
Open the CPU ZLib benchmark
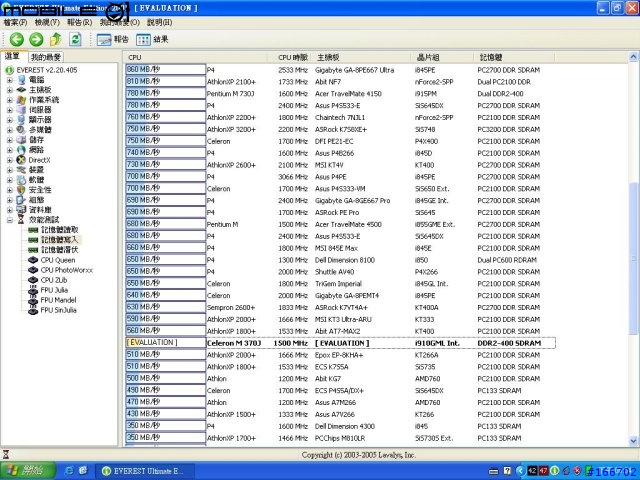48,280
